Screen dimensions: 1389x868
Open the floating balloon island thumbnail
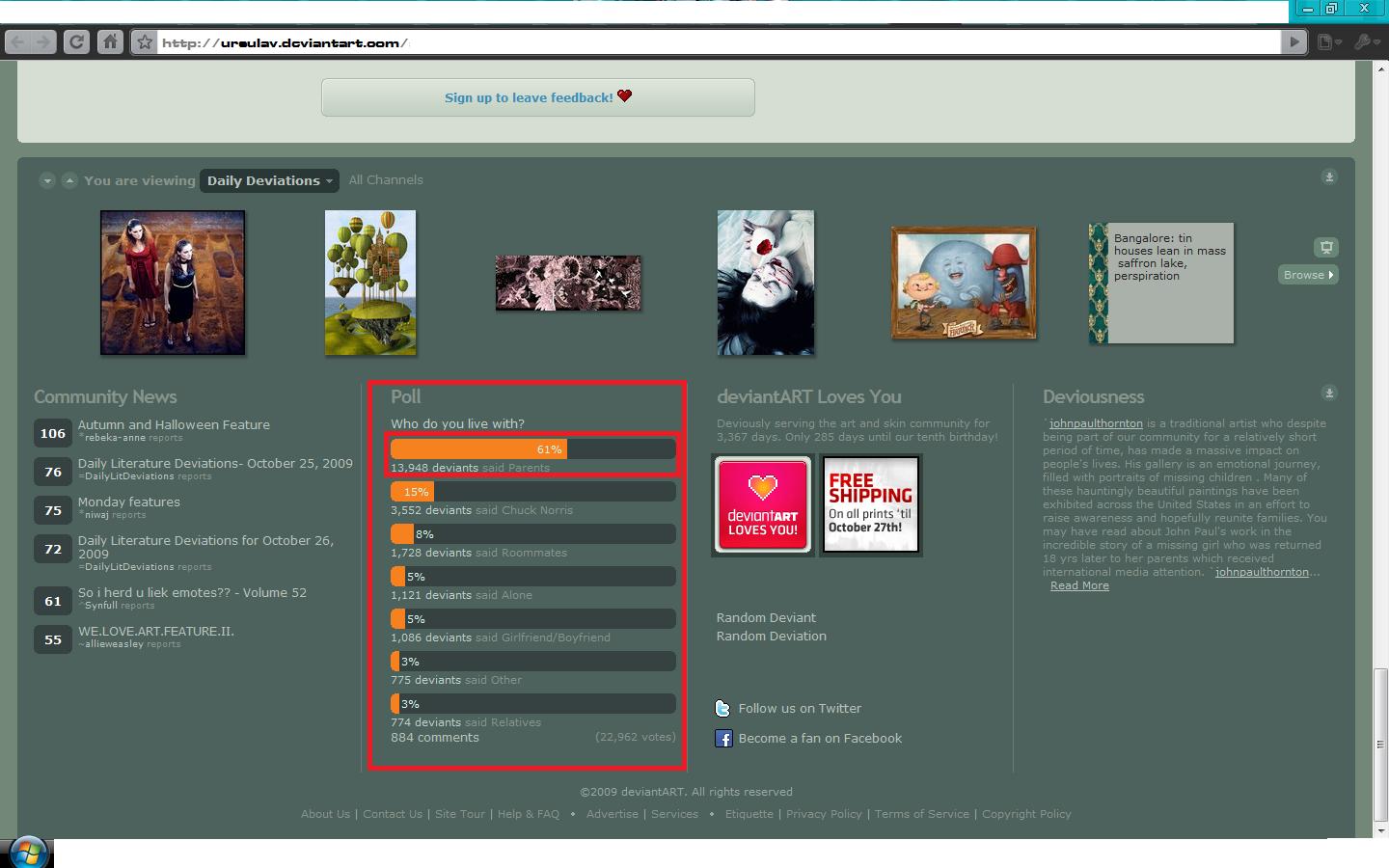(370, 283)
